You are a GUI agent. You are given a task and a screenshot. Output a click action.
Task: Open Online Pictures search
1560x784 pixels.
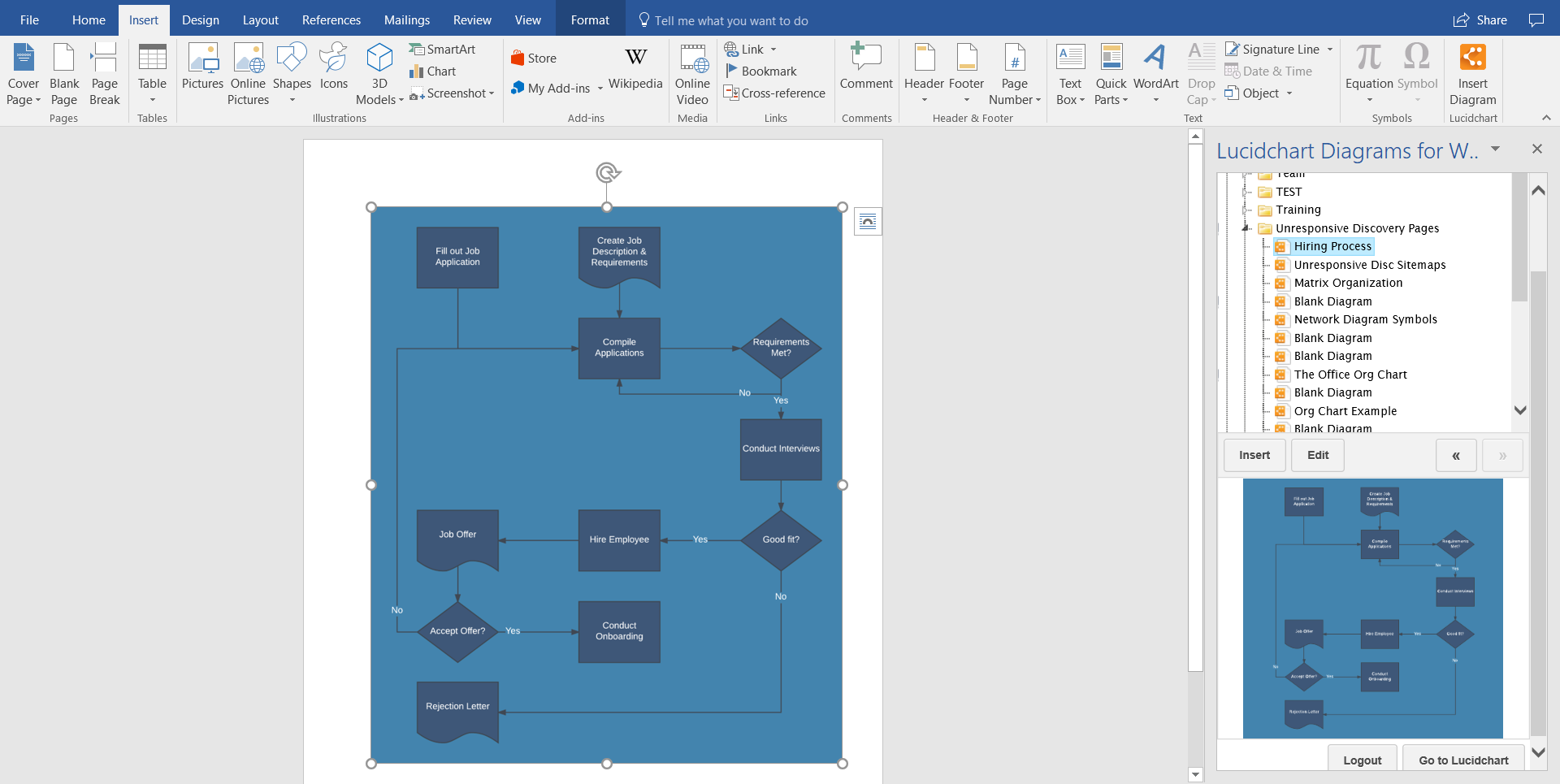click(248, 75)
